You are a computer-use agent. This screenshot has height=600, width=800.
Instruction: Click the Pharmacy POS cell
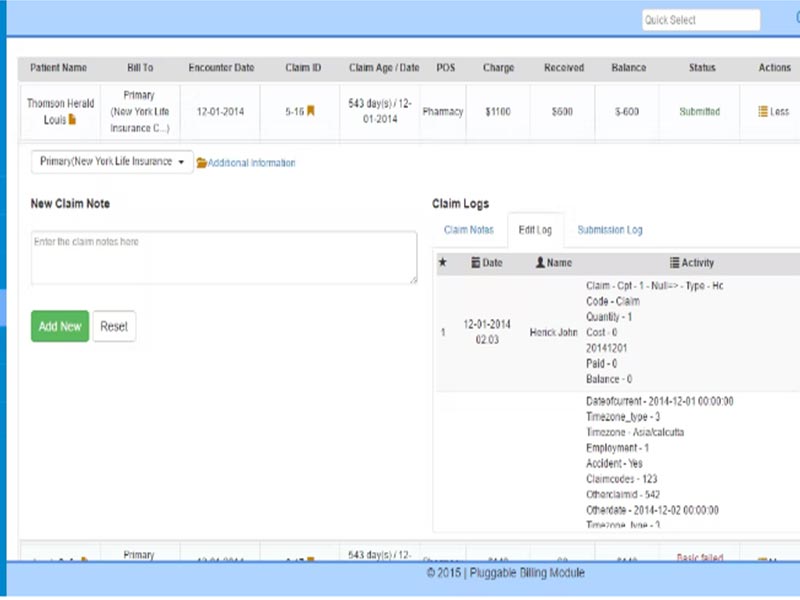click(442, 111)
